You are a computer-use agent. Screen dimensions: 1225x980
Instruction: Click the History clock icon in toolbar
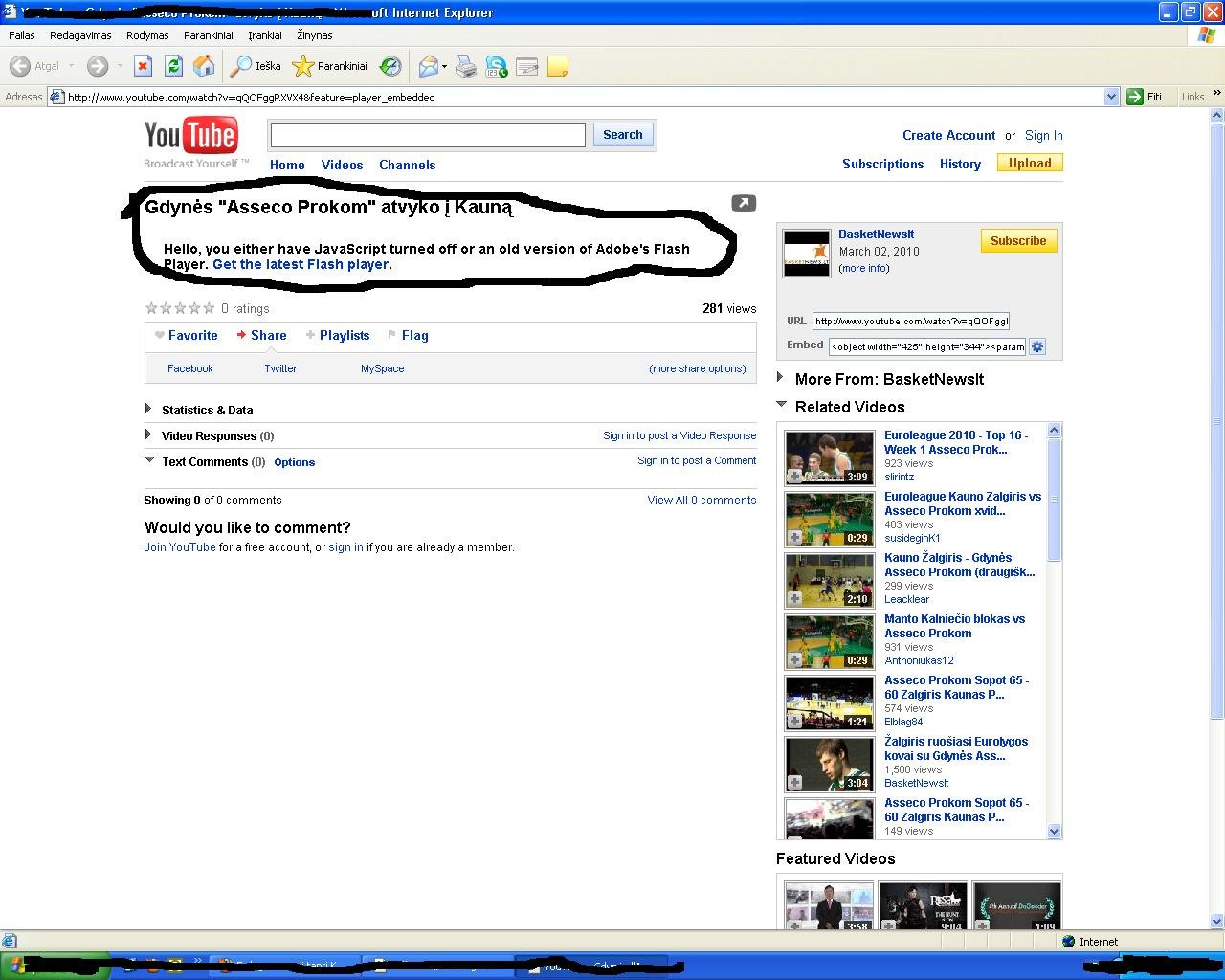click(x=390, y=66)
